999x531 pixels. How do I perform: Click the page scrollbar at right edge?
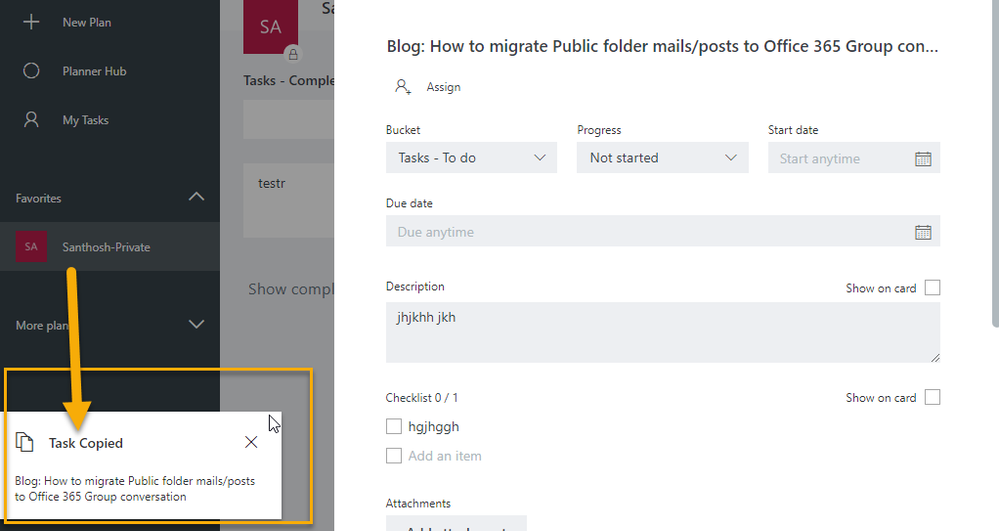pyautogui.click(x=994, y=163)
